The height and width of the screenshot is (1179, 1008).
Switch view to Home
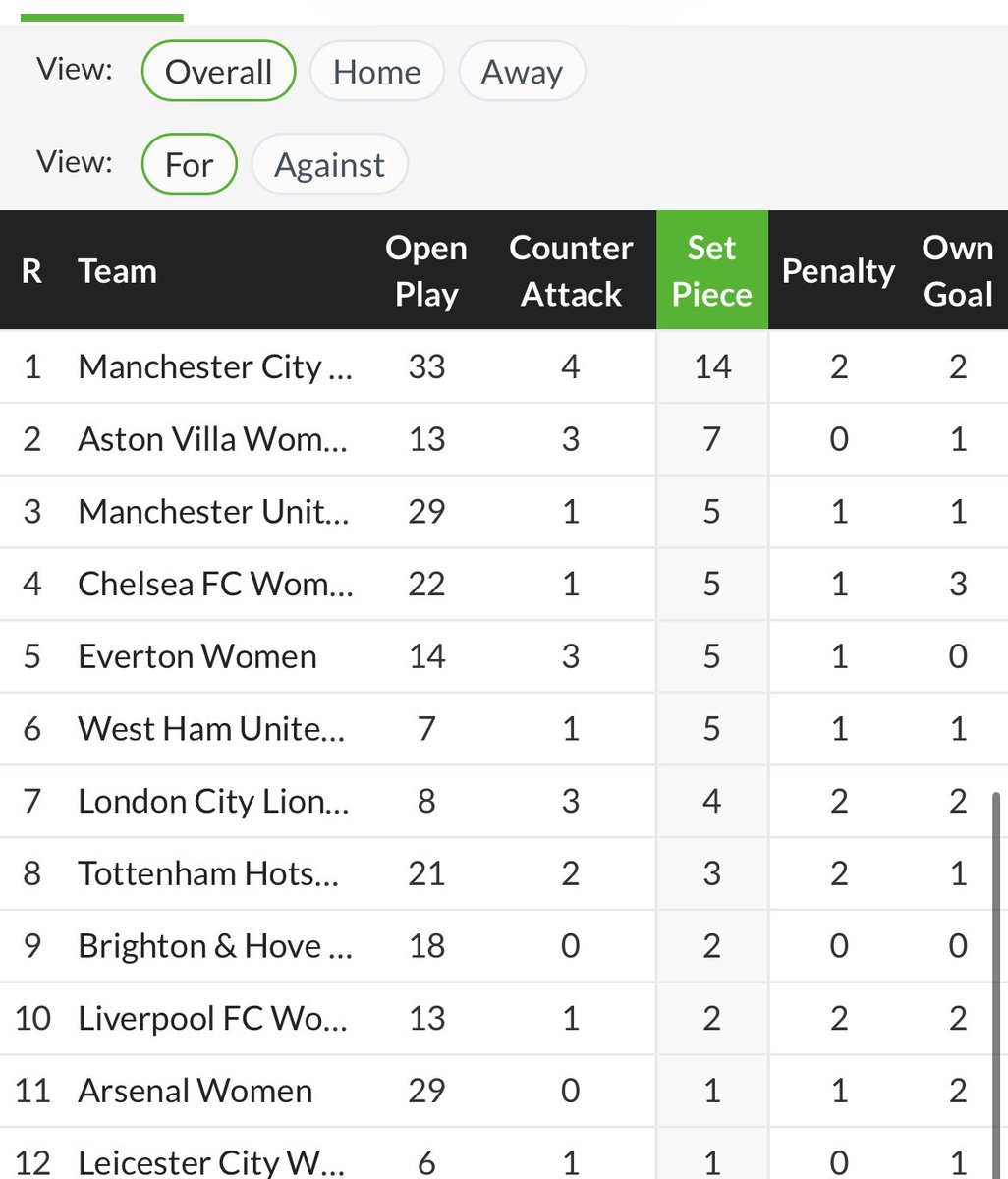tap(377, 72)
